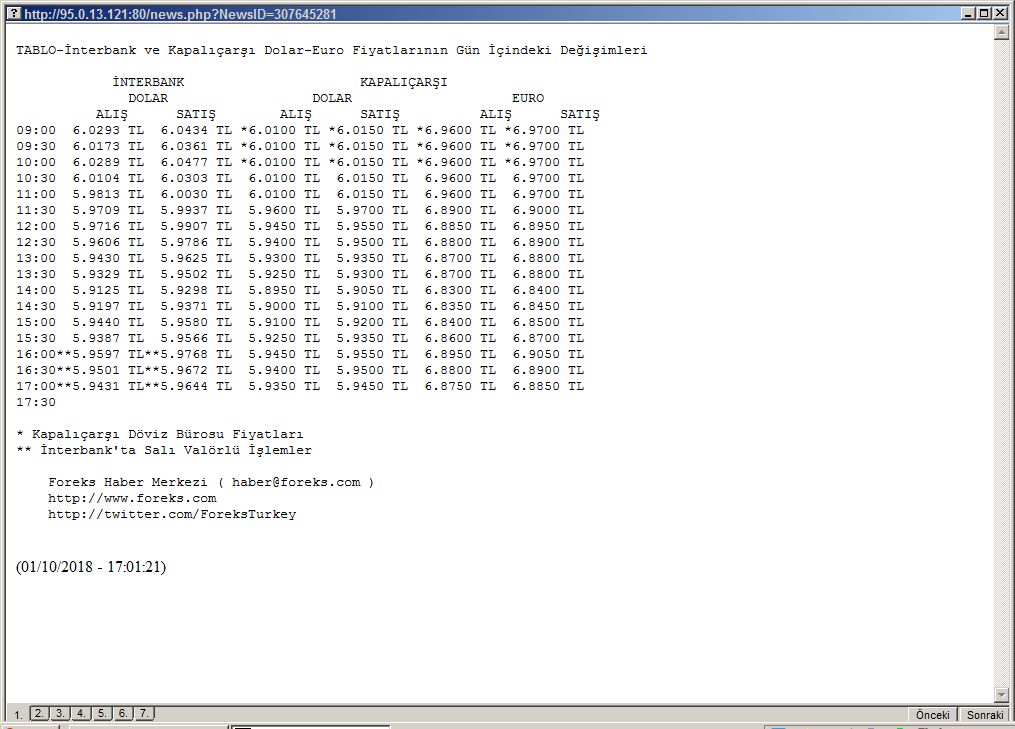Image resolution: width=1015 pixels, height=729 pixels.
Task: Click the 01/10/2018 - 17:01:21 timestamp
Action: (x=91, y=567)
